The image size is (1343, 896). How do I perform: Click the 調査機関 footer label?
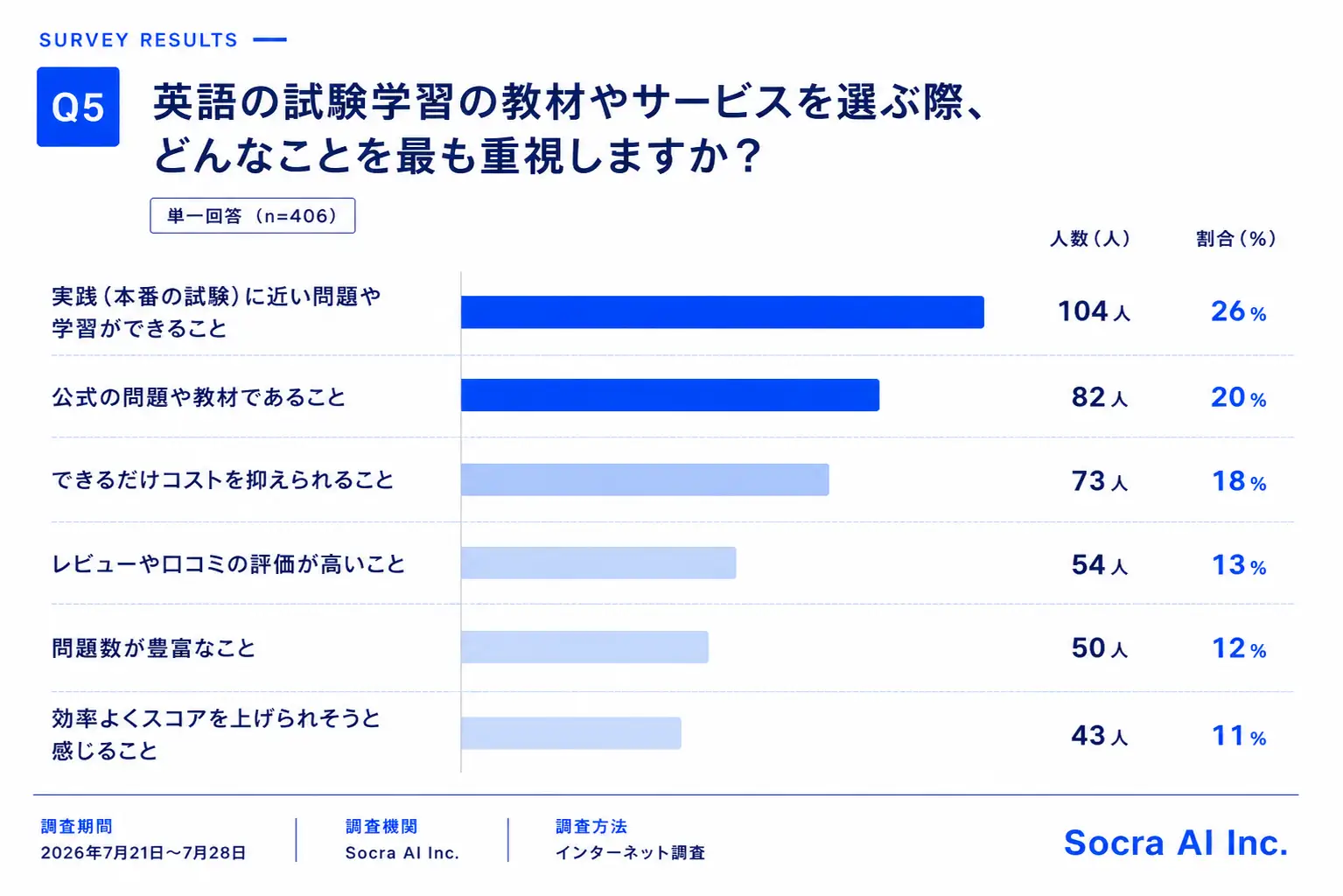coord(381,826)
